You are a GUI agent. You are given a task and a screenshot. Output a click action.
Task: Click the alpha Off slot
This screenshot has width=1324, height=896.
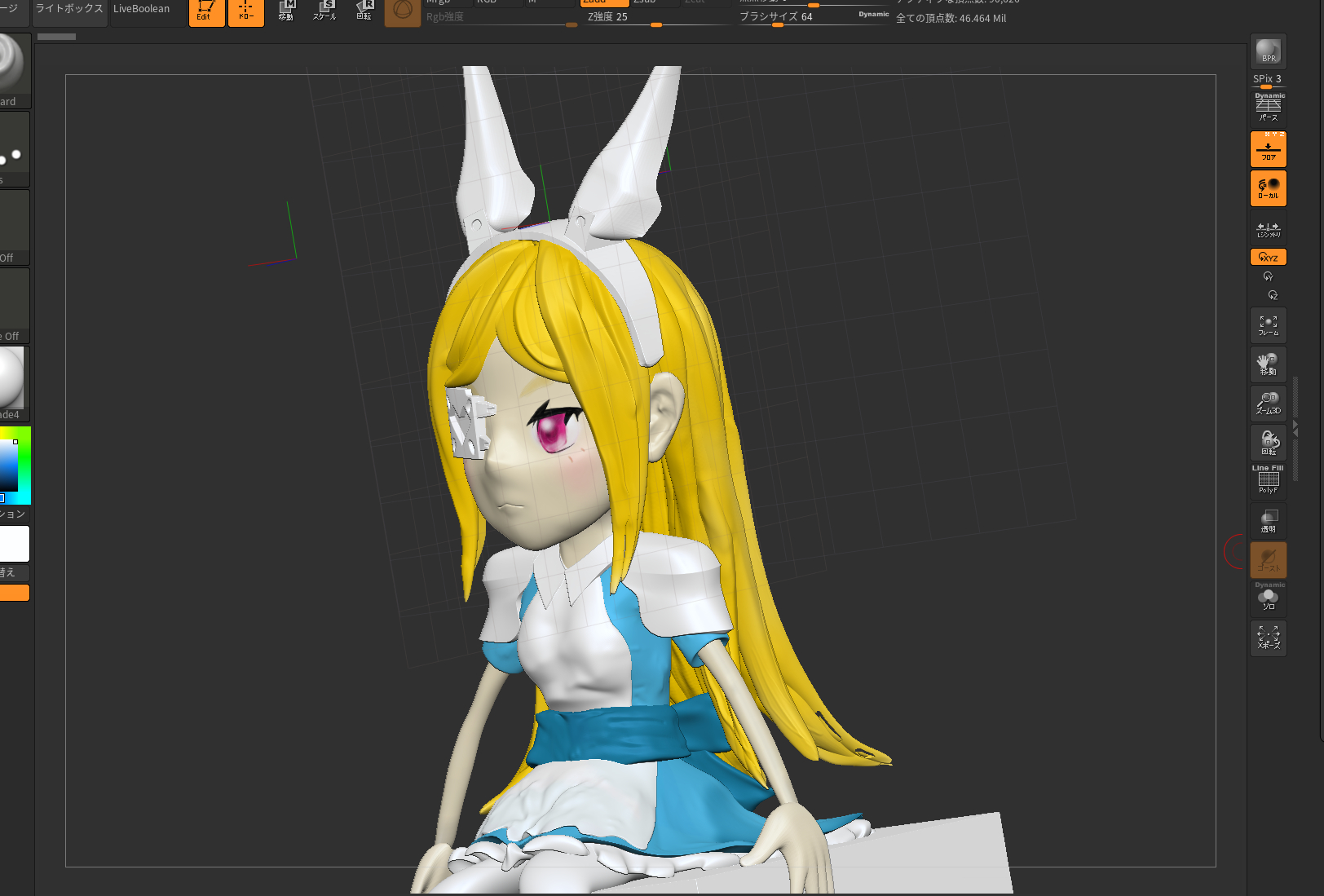(14, 227)
